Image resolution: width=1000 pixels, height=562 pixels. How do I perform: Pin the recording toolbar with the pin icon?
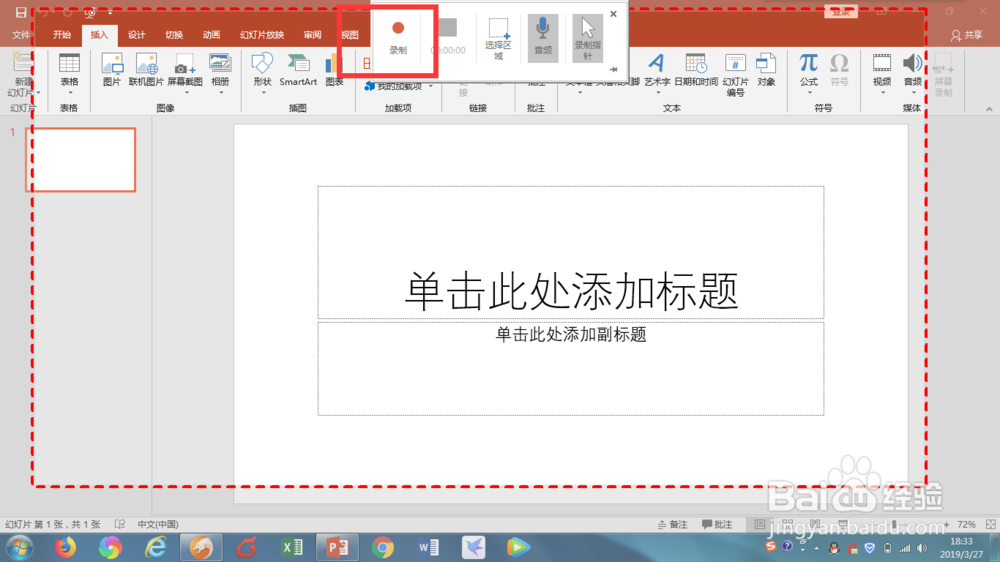coord(614,70)
